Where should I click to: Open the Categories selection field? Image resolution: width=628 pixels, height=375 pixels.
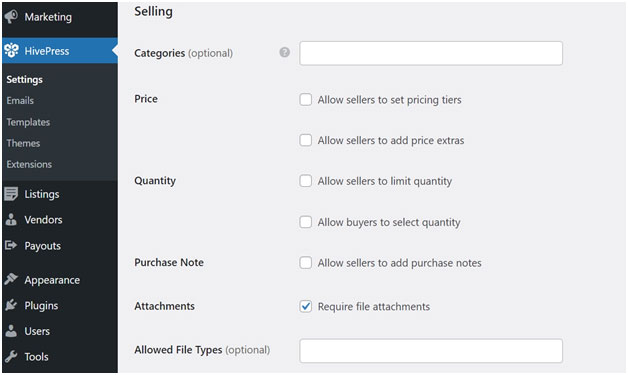click(431, 53)
